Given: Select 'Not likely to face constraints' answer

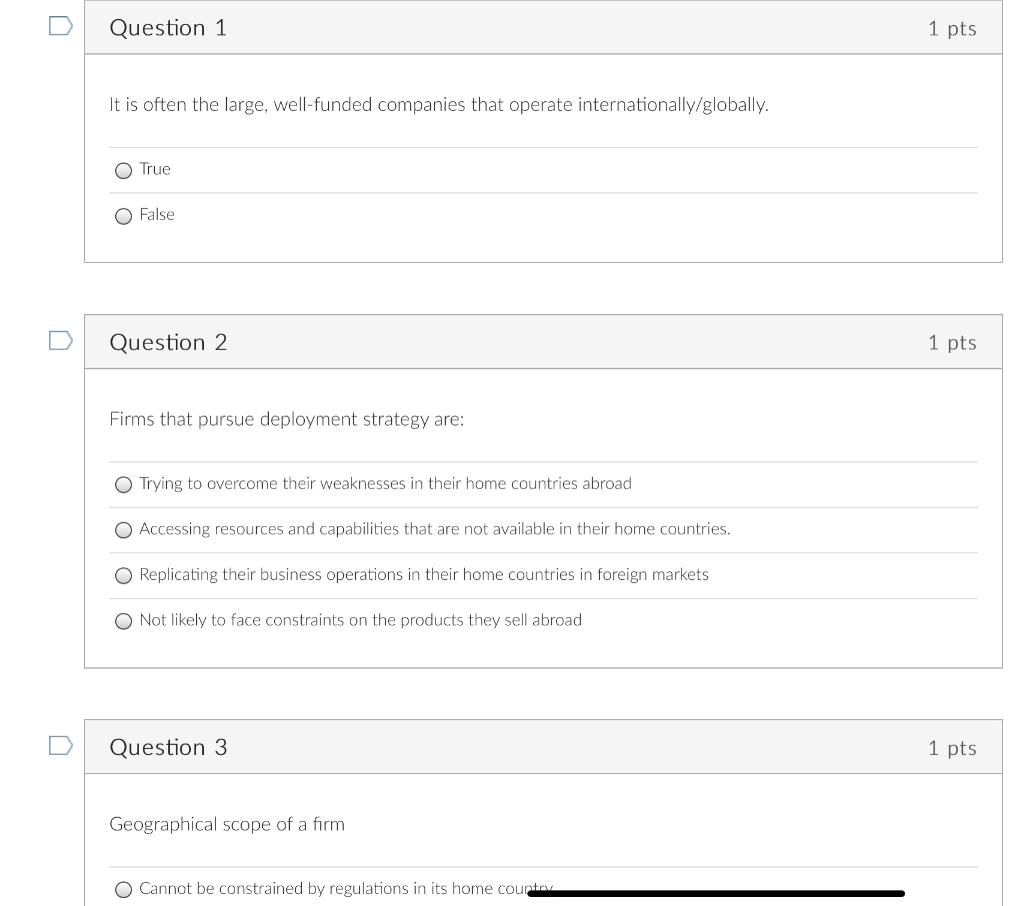Looking at the screenshot, I should click(124, 621).
